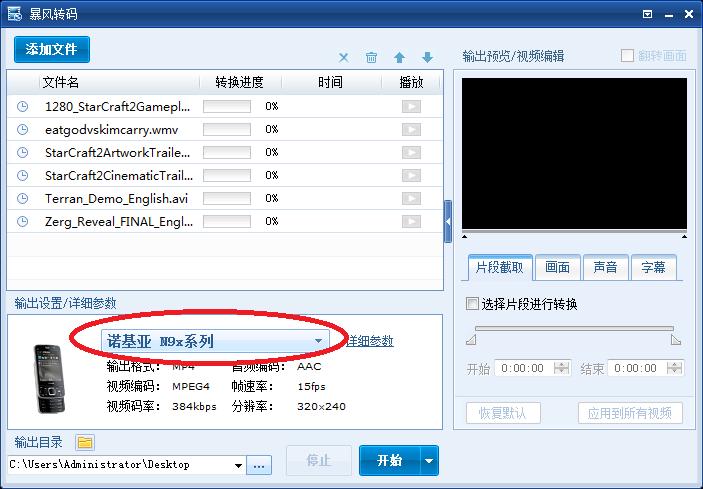Click the video preview screen
The image size is (703, 489).
point(574,154)
